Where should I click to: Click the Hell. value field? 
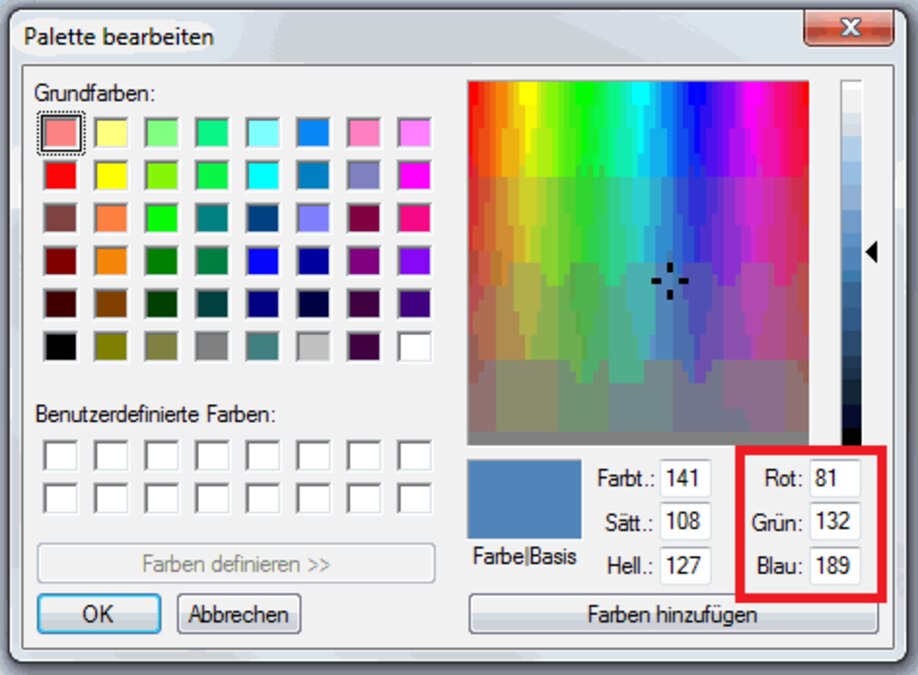685,566
